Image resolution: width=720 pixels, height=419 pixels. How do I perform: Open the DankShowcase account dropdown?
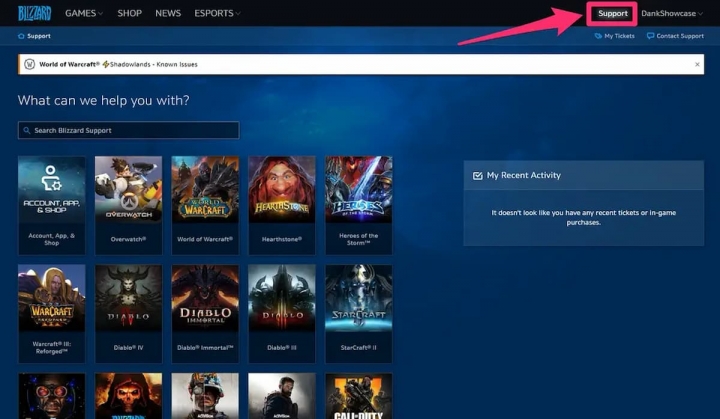click(672, 13)
